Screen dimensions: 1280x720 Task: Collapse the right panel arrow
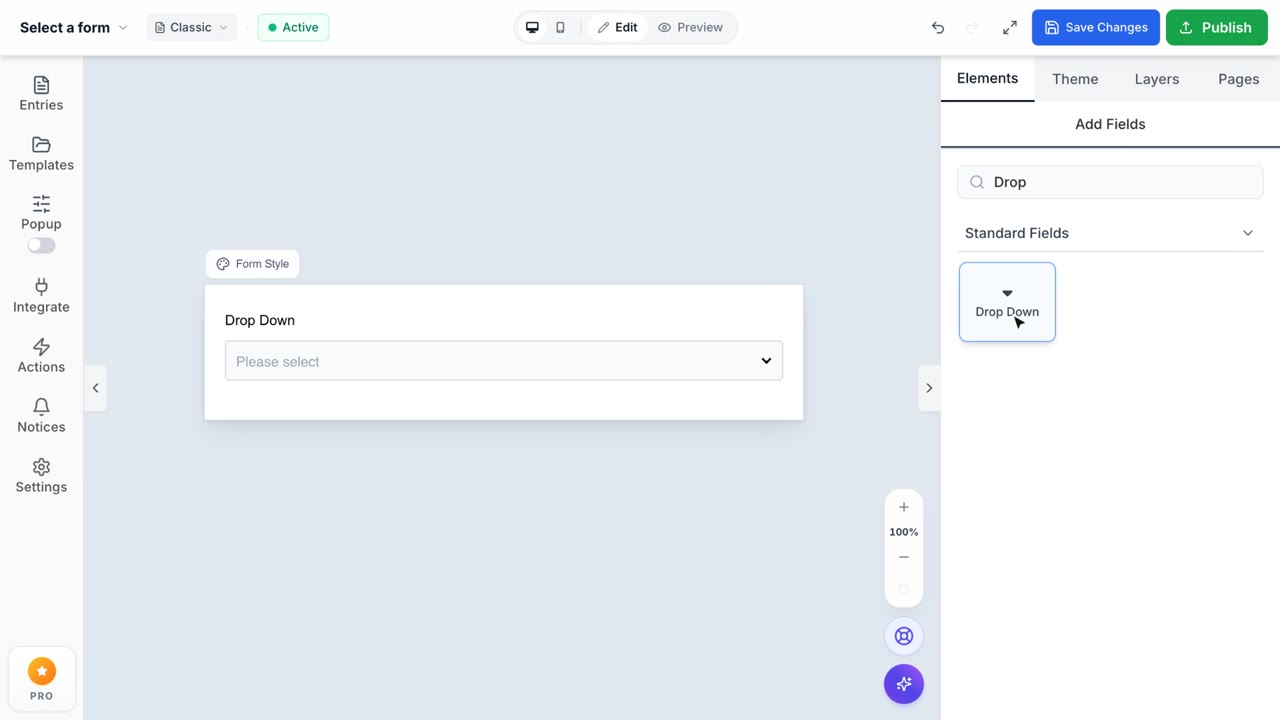929,388
